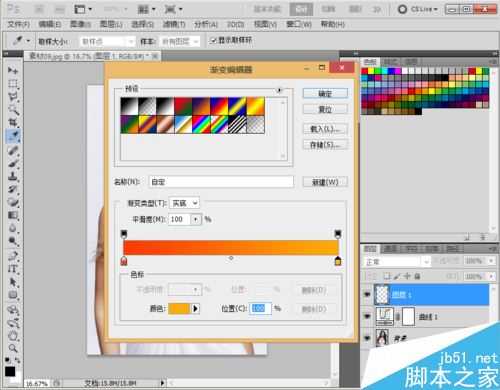Select the Dodge tool
500x390 pixels.
click(13, 241)
